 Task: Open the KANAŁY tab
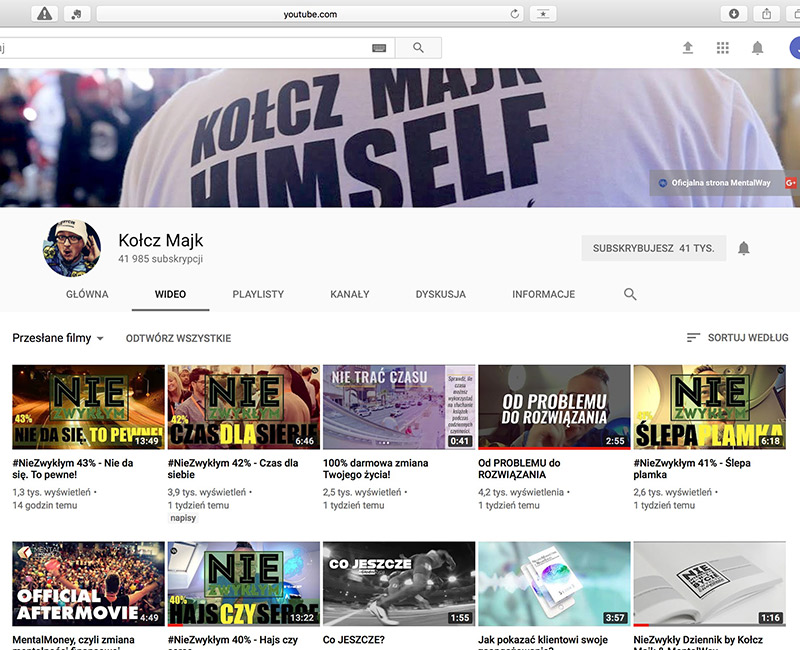click(349, 294)
